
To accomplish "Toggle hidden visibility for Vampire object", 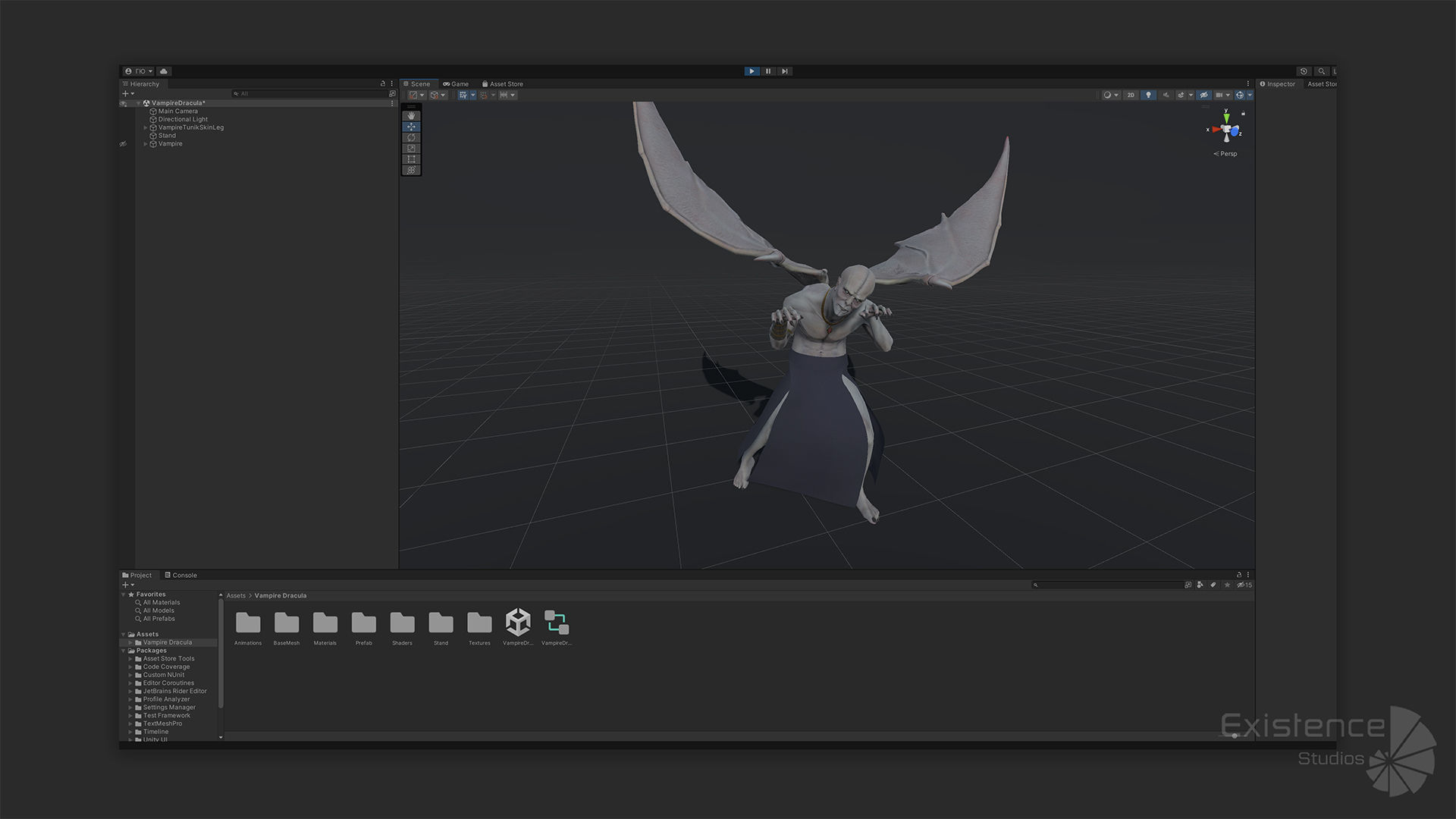I will pyautogui.click(x=123, y=143).
